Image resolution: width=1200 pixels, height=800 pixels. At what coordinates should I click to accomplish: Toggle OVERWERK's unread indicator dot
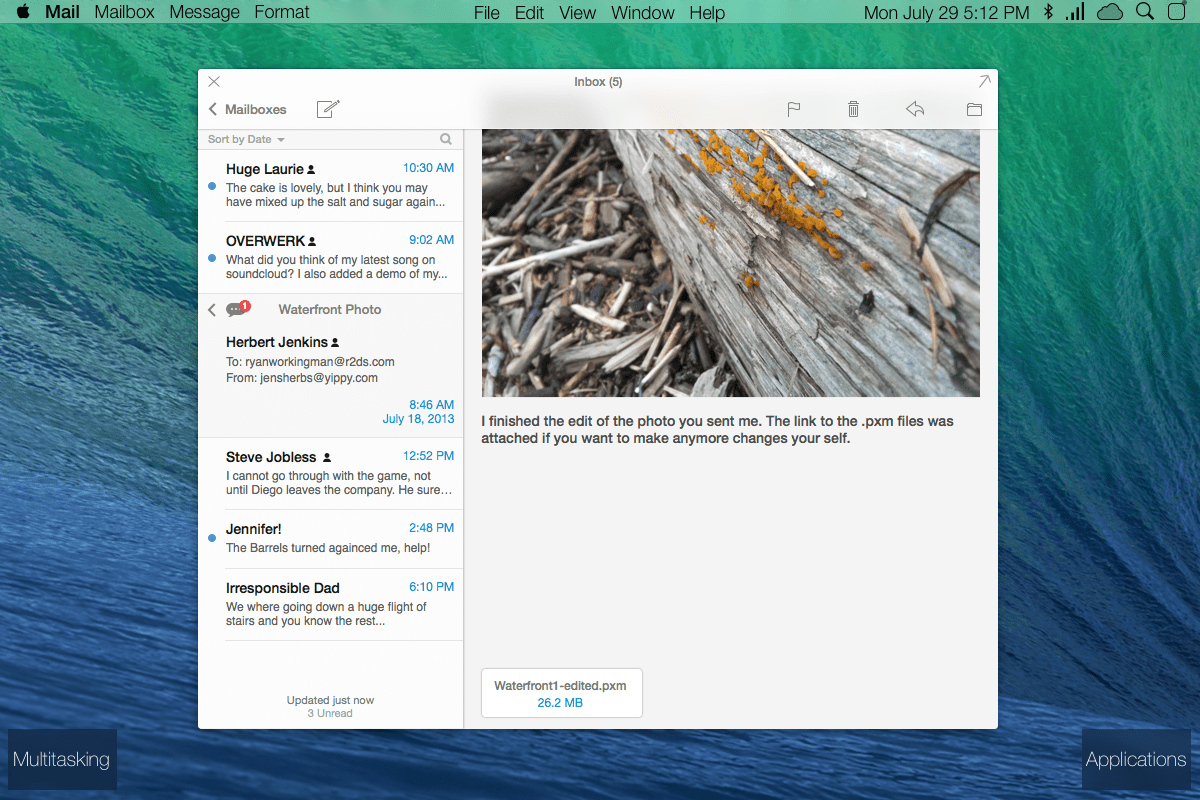coord(210,256)
